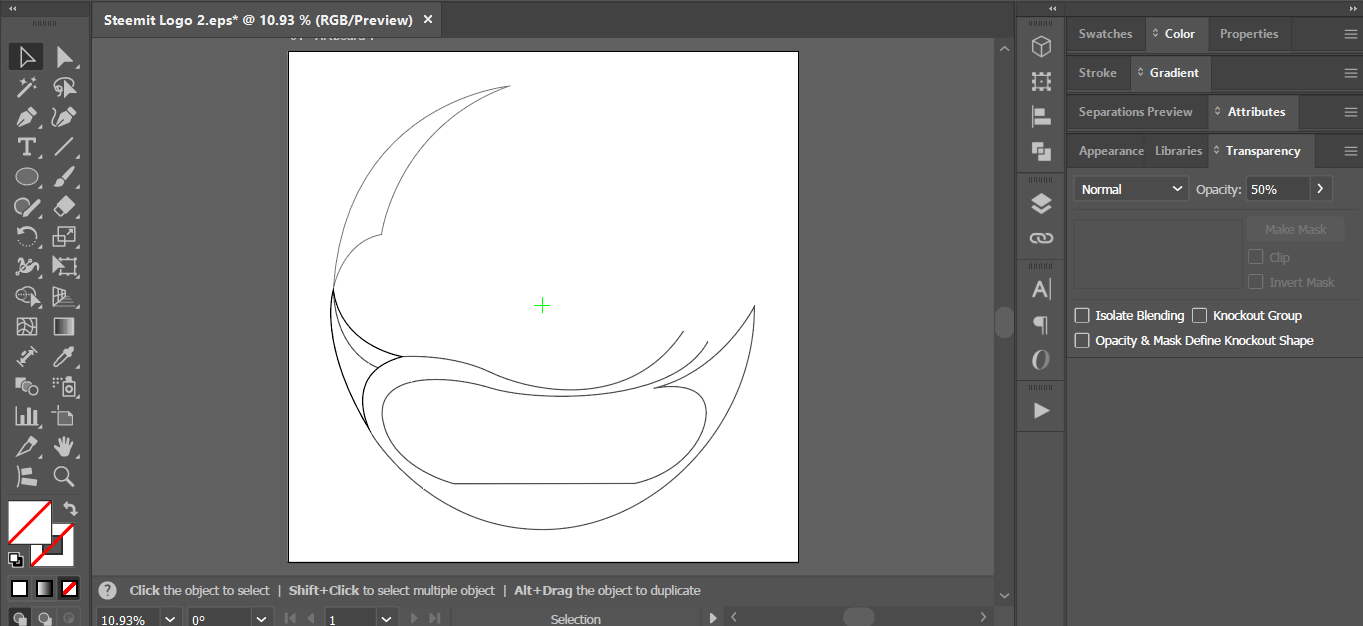The image size is (1363, 626).
Task: Select the Ellipse tool
Action: point(27,177)
